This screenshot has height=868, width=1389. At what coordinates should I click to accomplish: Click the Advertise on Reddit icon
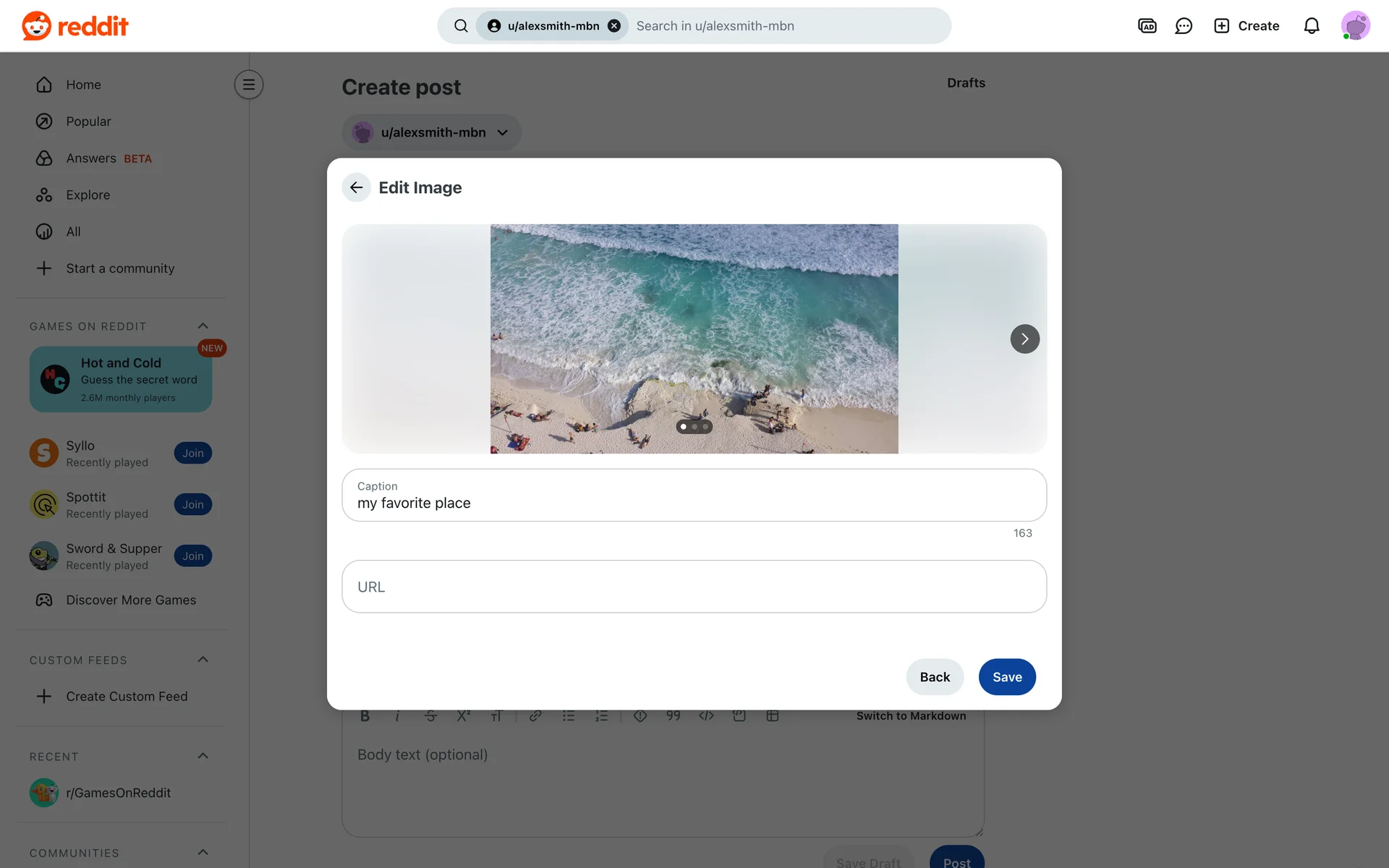coord(1147,26)
